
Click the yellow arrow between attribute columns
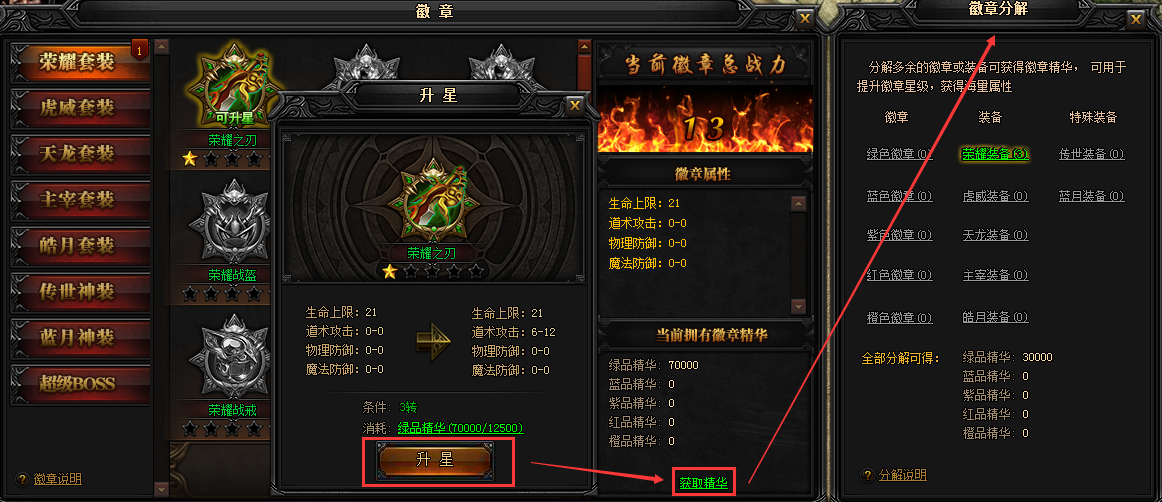click(434, 341)
